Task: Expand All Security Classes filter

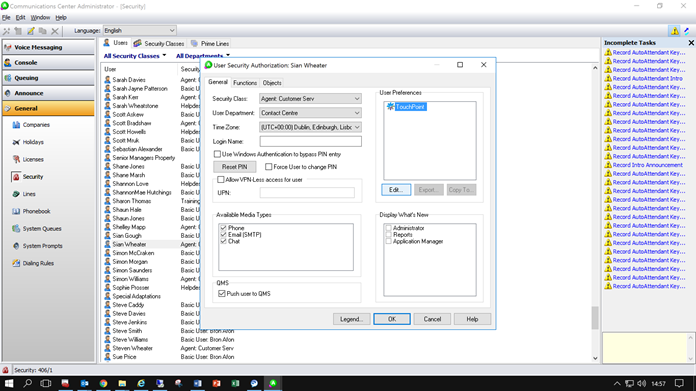Action: tap(135, 56)
